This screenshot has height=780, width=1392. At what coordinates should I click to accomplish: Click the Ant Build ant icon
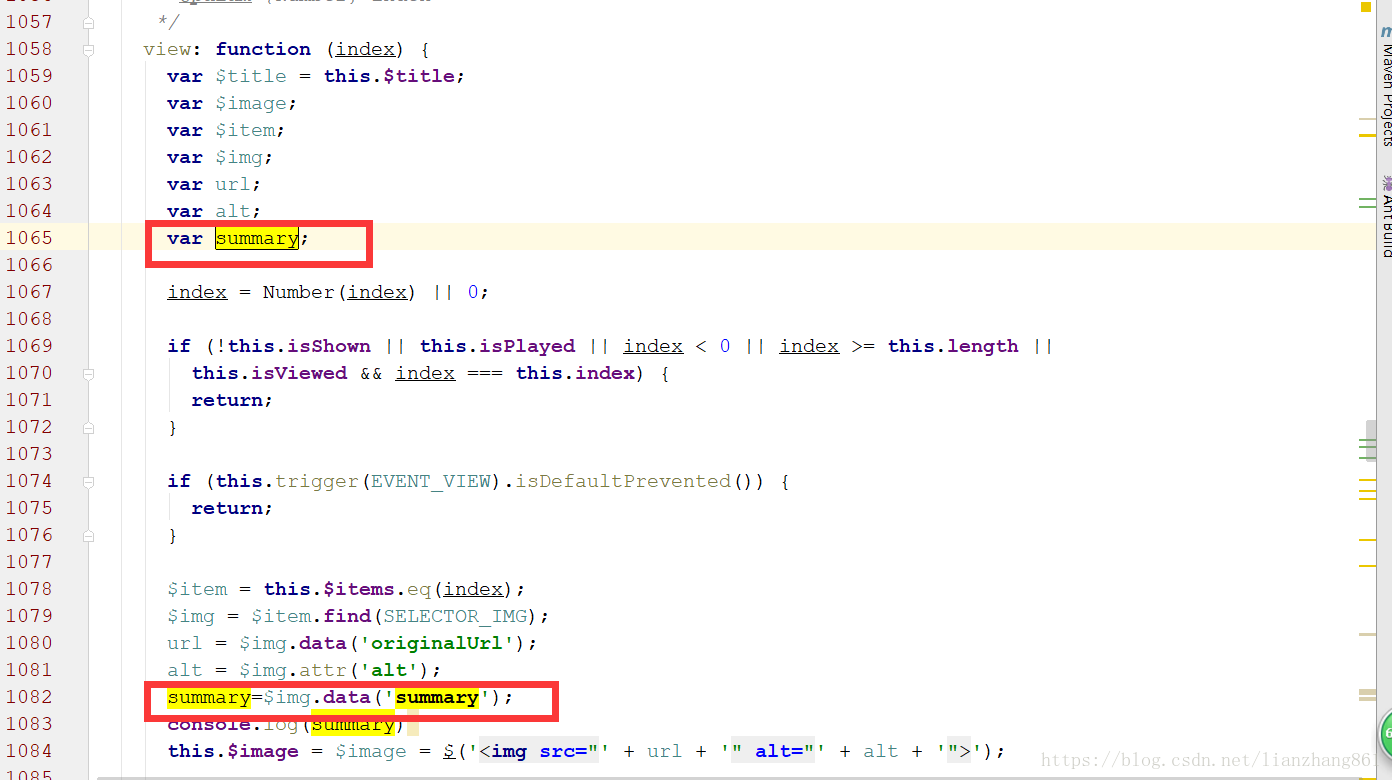[x=1387, y=182]
